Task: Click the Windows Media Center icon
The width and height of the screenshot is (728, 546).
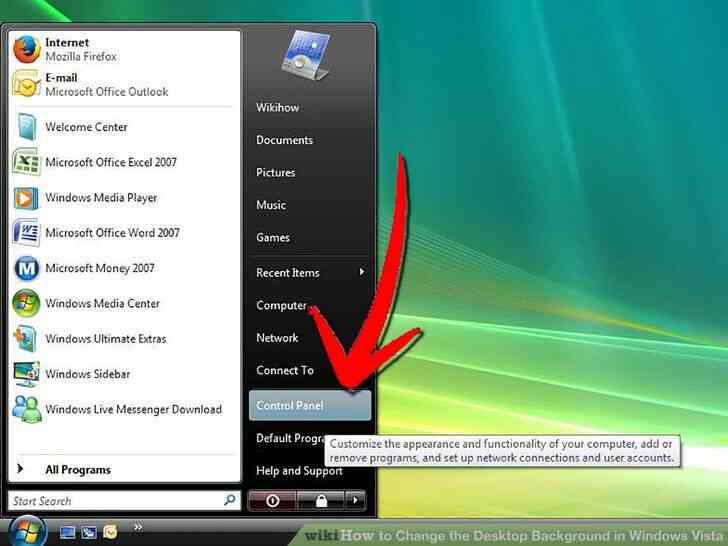Action: coord(26,303)
